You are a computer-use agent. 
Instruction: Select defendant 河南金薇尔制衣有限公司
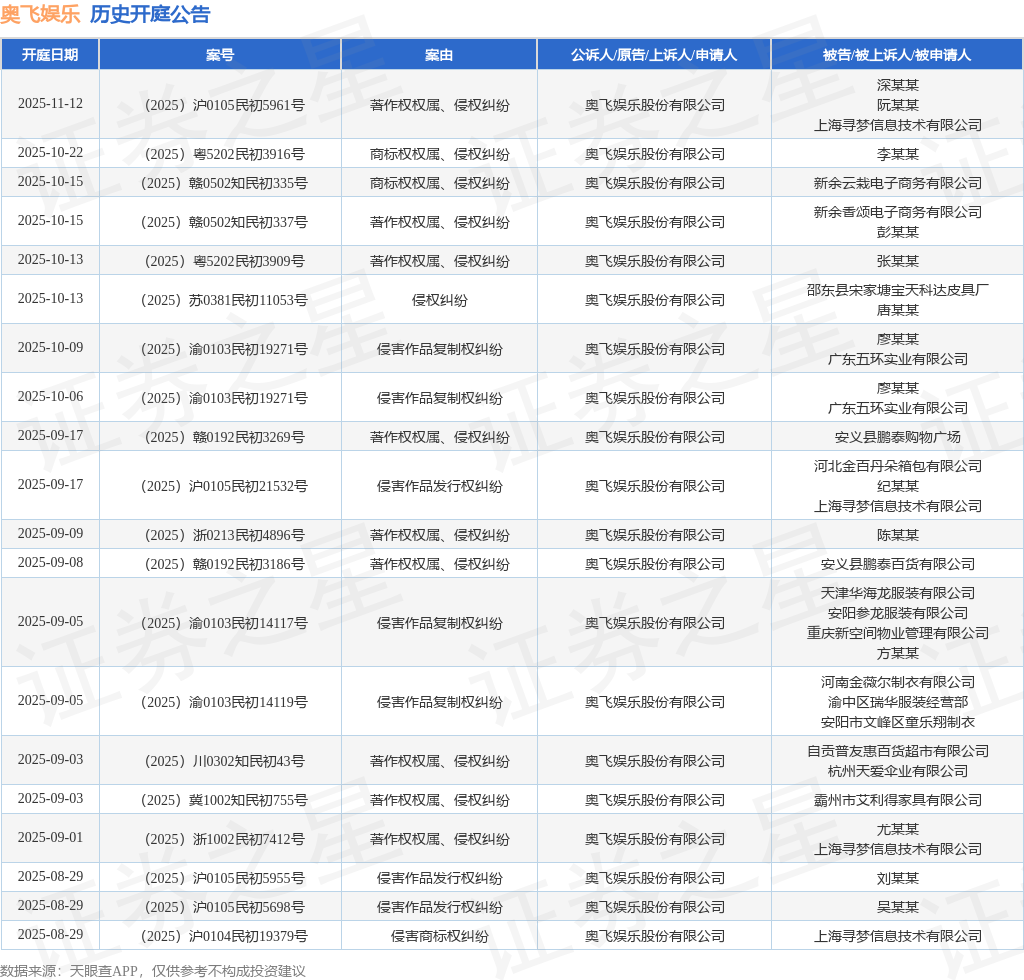[897, 682]
